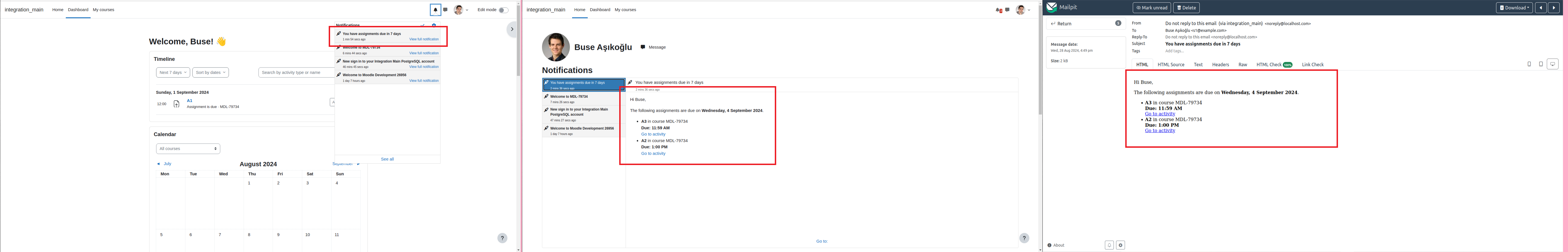Screen dimensions: 1568x252
Task: Open Mailpit settings gear
Action: [x=1121, y=245]
